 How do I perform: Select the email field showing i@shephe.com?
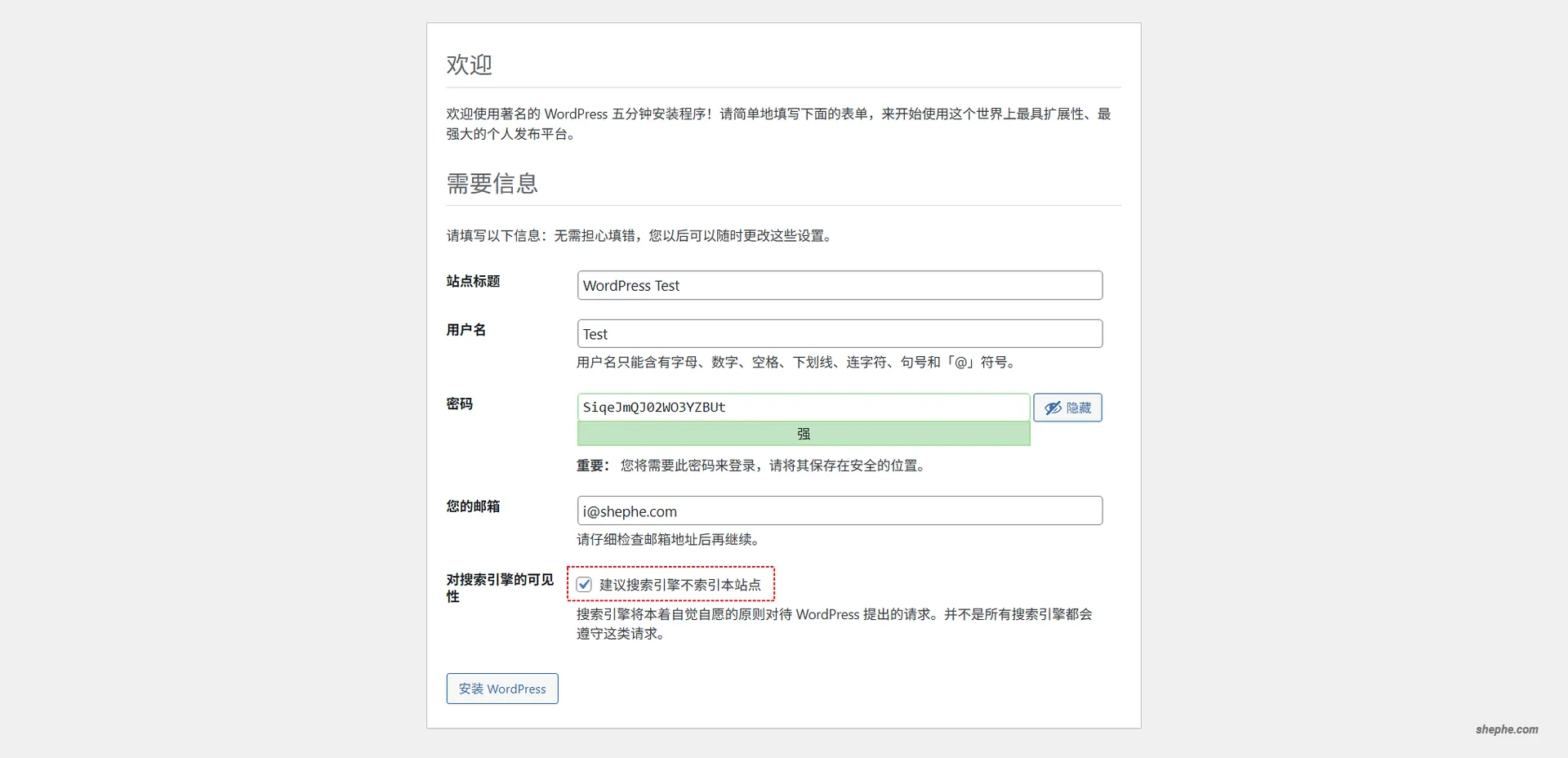(x=840, y=511)
